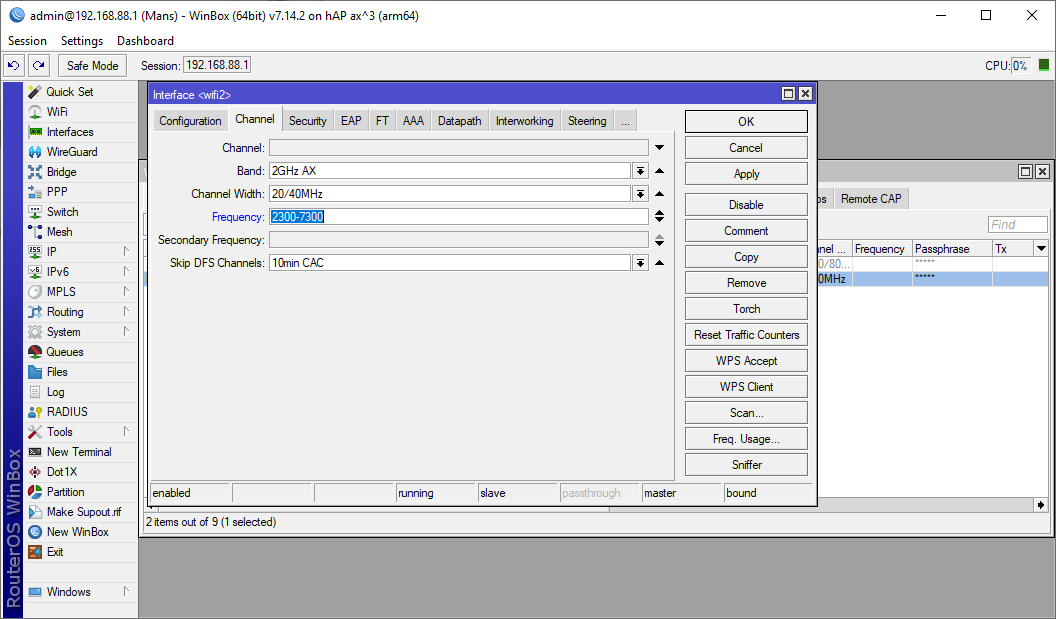Open the column selector dropdown in background table
1056x619 pixels.
point(1041,249)
